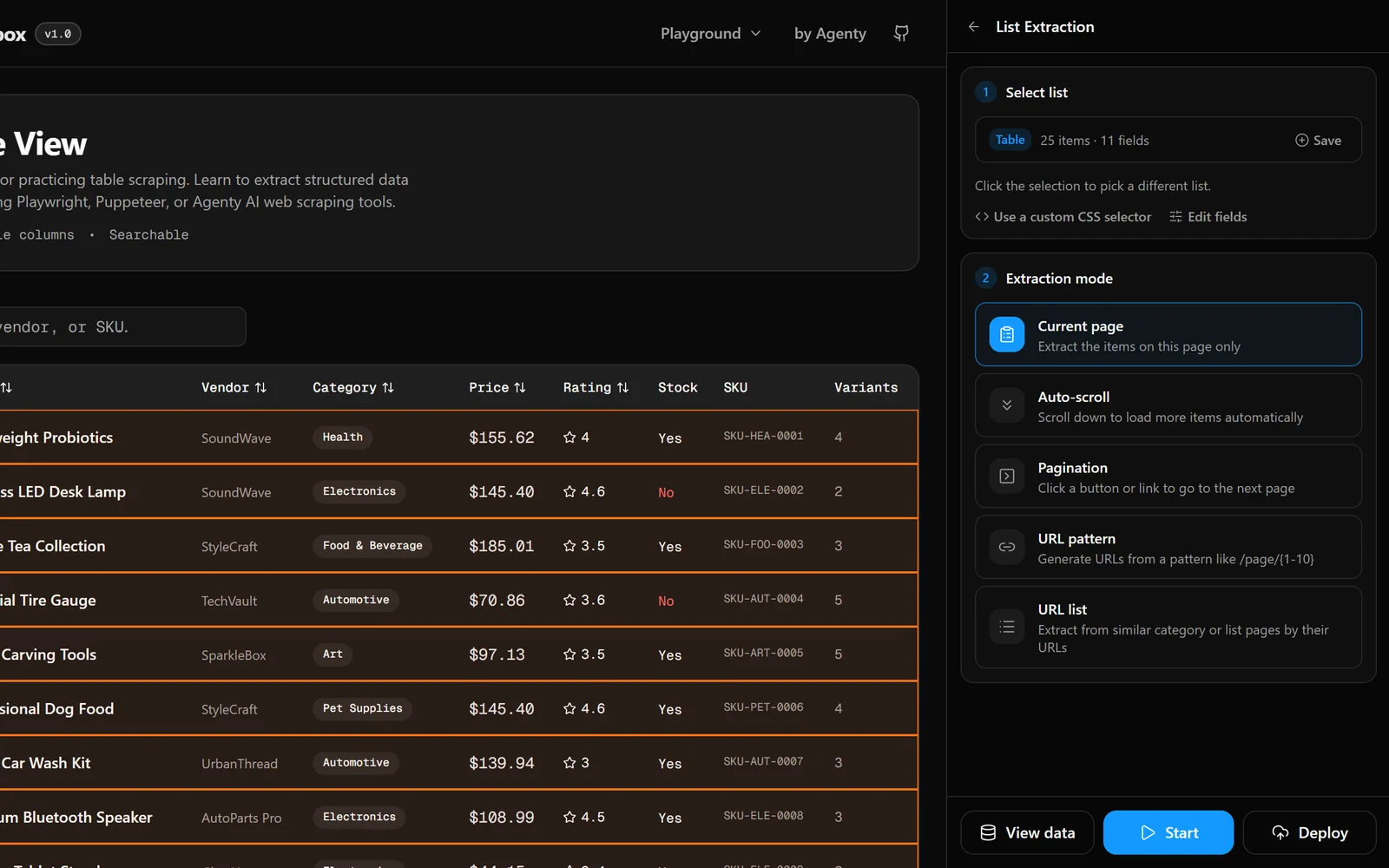Screen dimensions: 1389x868
Task: Save the selected list
Action: pos(1318,141)
